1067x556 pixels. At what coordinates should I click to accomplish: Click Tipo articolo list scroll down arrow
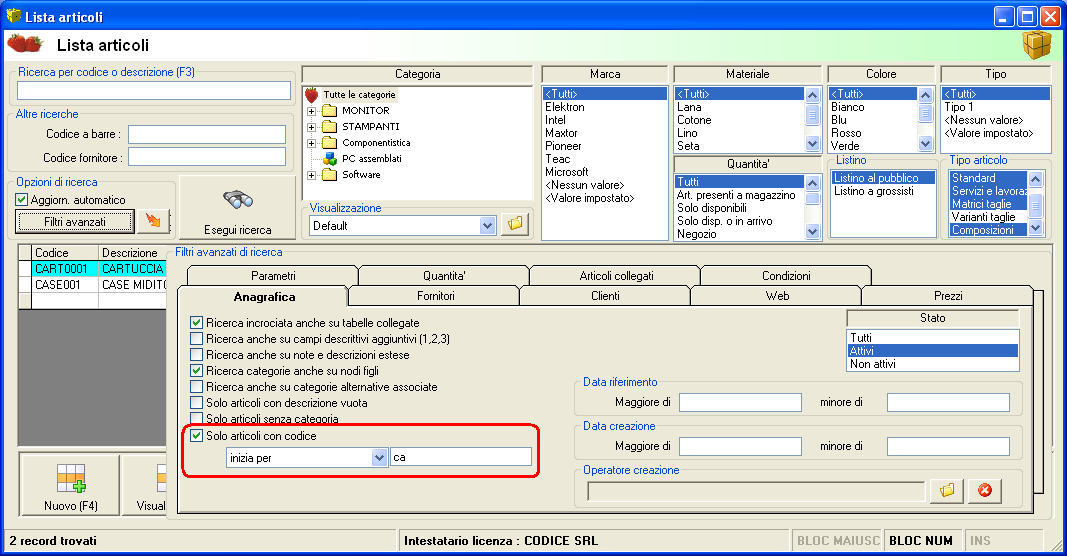tap(1036, 228)
